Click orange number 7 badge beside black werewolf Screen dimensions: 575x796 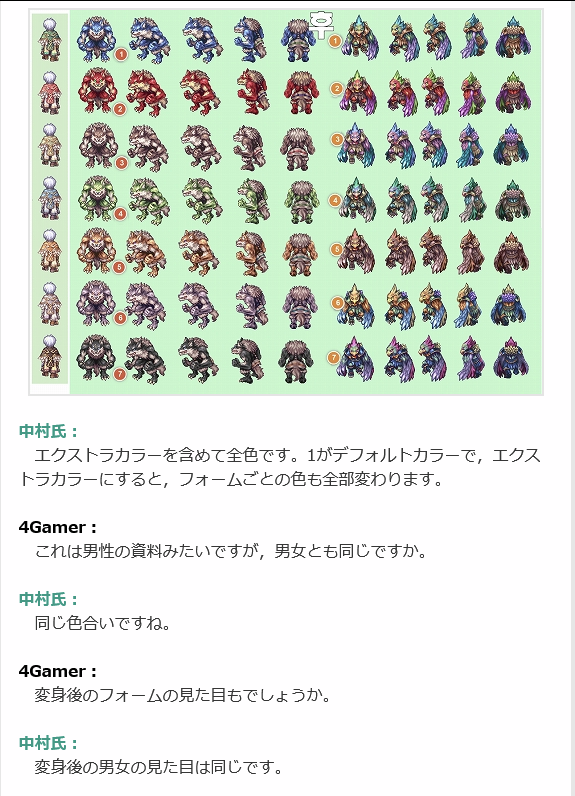pos(119,374)
